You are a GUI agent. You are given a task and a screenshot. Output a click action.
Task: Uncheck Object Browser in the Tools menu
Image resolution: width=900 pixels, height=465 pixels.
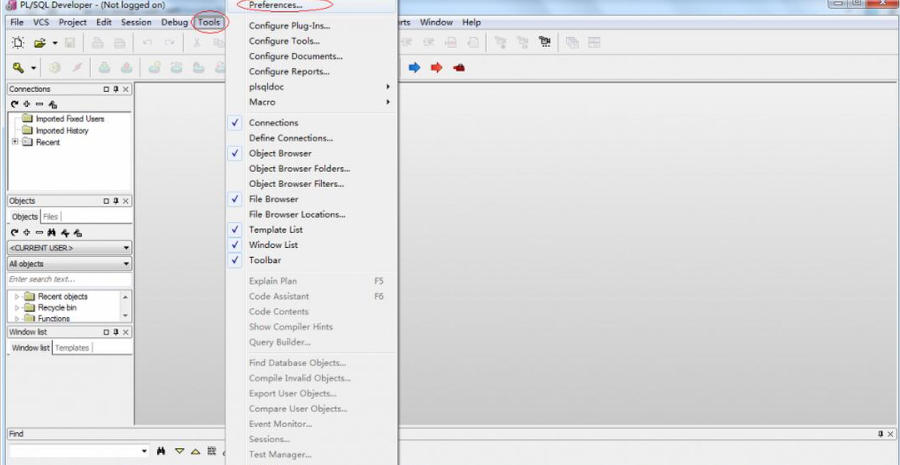point(235,153)
